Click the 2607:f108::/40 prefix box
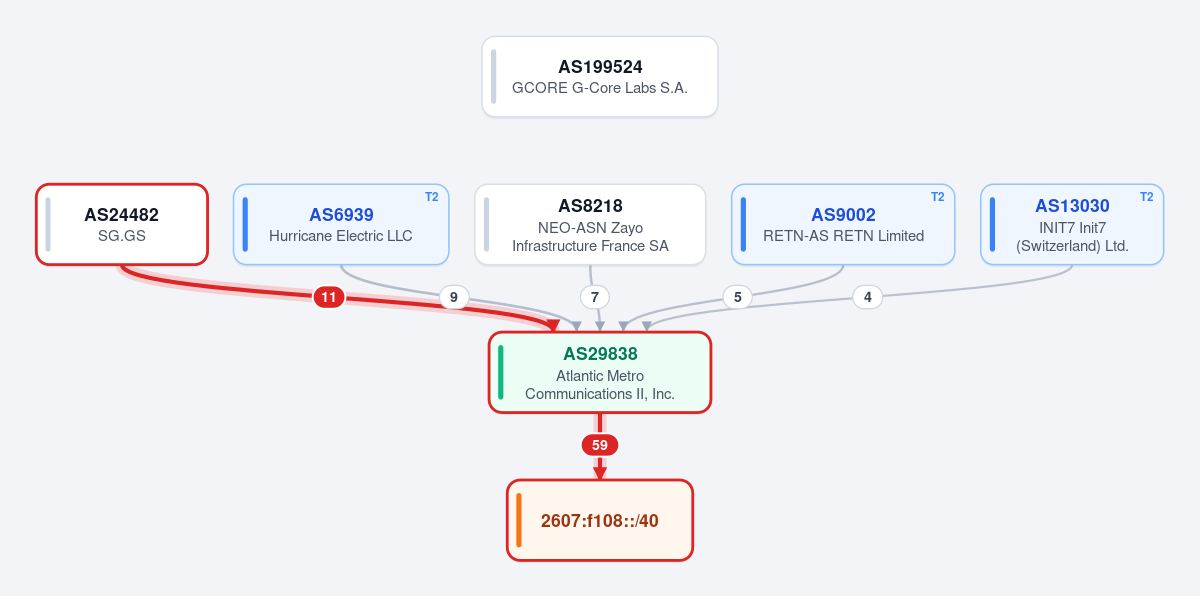1200x596 pixels. point(600,520)
